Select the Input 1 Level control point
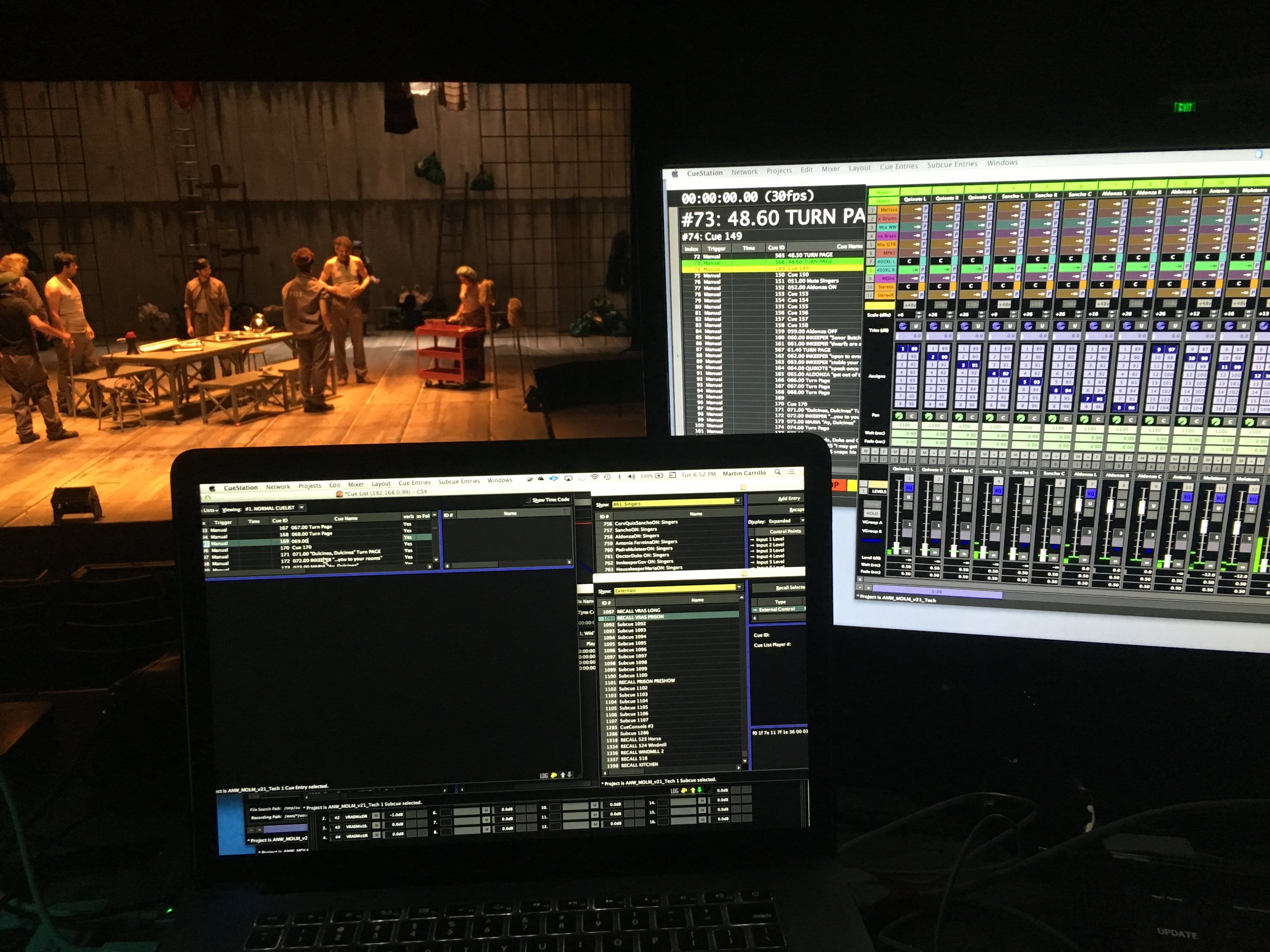 [777, 539]
